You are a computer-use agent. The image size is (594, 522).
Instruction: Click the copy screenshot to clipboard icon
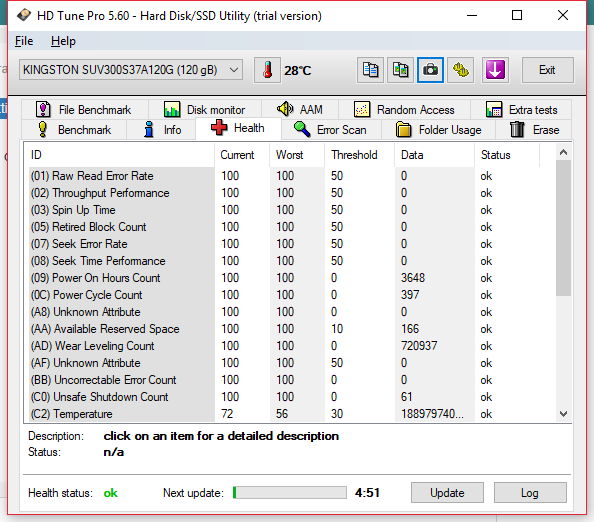coord(400,70)
